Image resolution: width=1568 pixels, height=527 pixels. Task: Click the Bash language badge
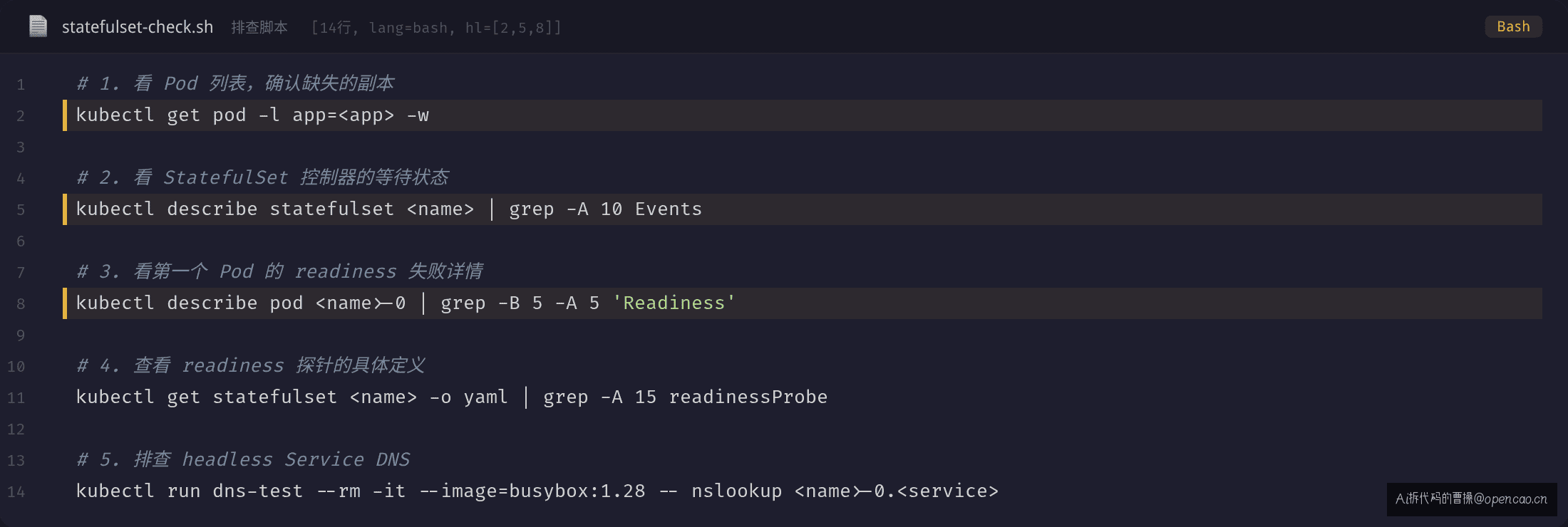coord(1513,26)
